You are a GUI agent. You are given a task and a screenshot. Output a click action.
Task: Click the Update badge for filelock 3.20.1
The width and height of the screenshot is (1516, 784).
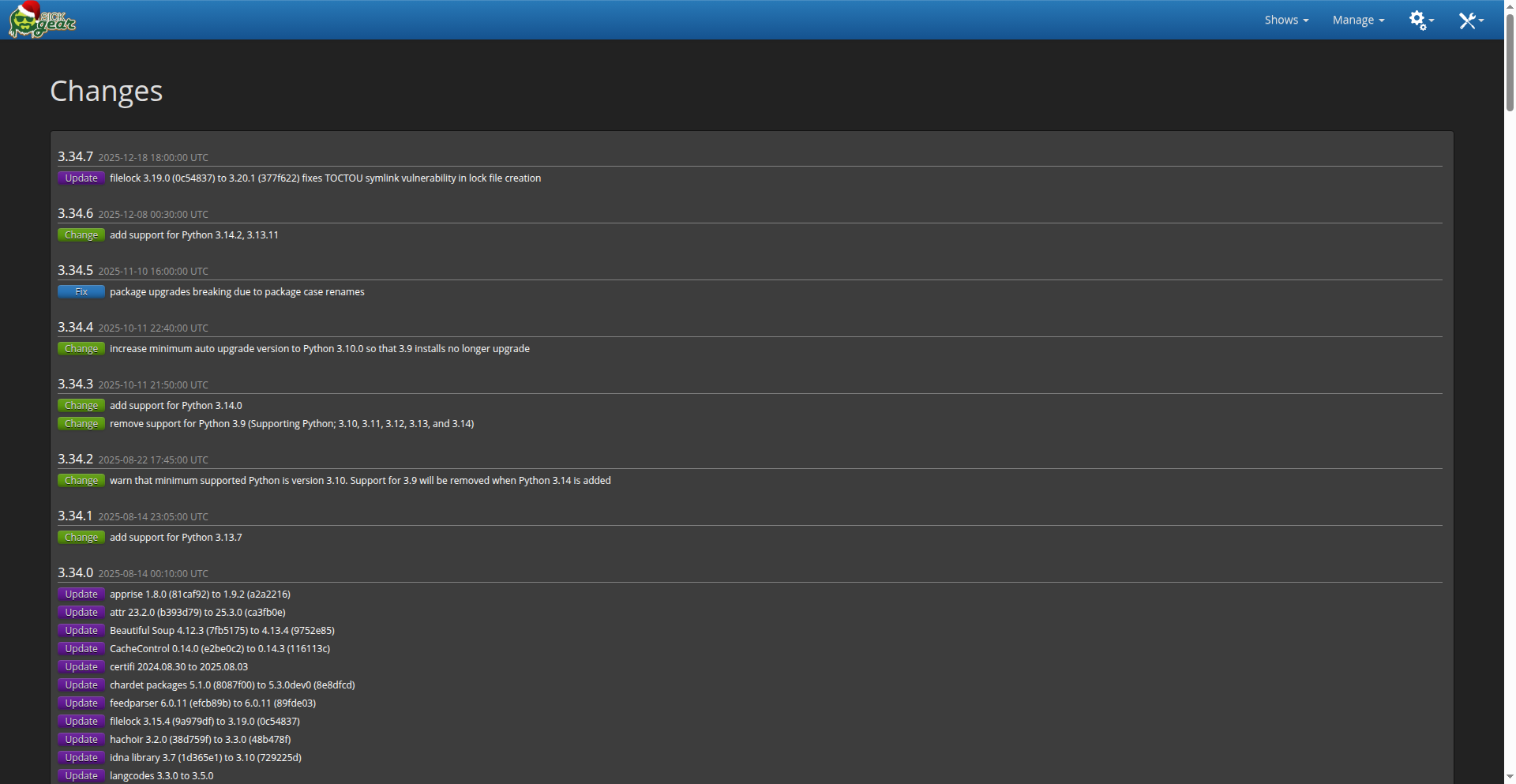pos(81,178)
